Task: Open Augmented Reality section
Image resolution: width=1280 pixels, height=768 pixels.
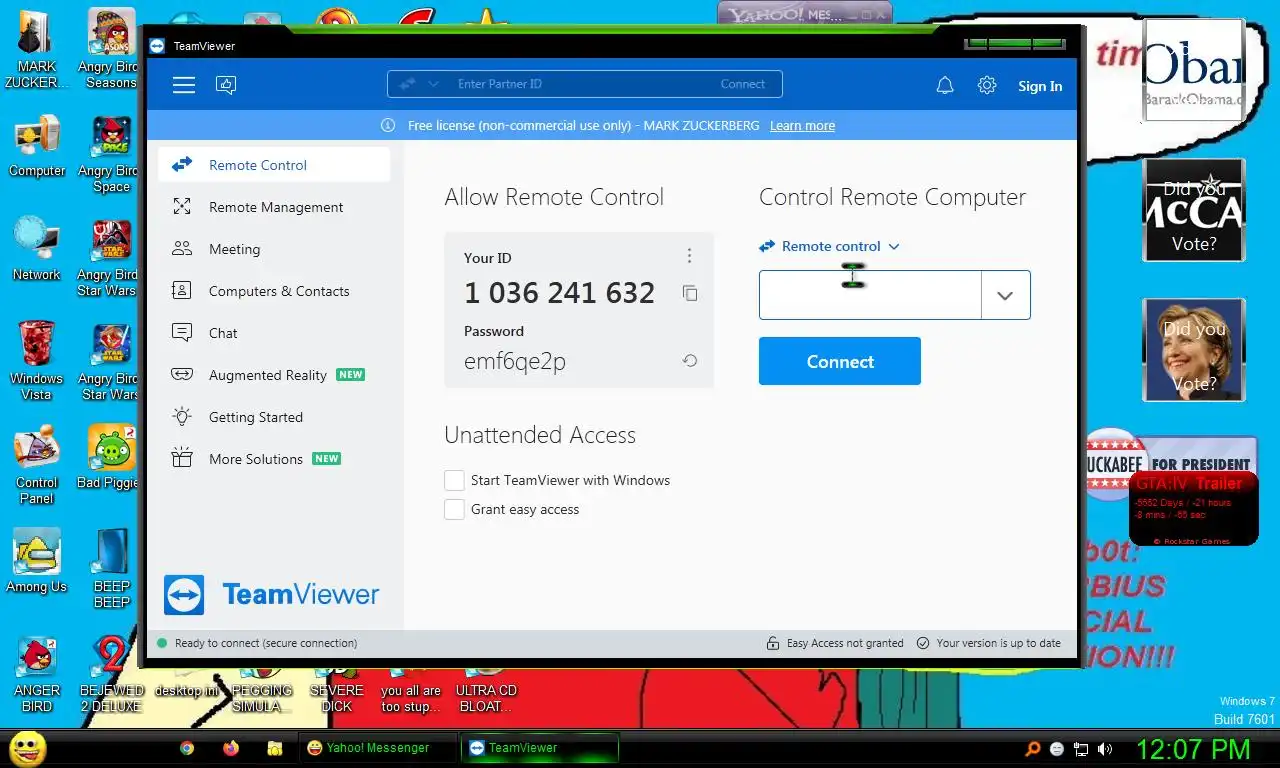Action: coord(274,375)
